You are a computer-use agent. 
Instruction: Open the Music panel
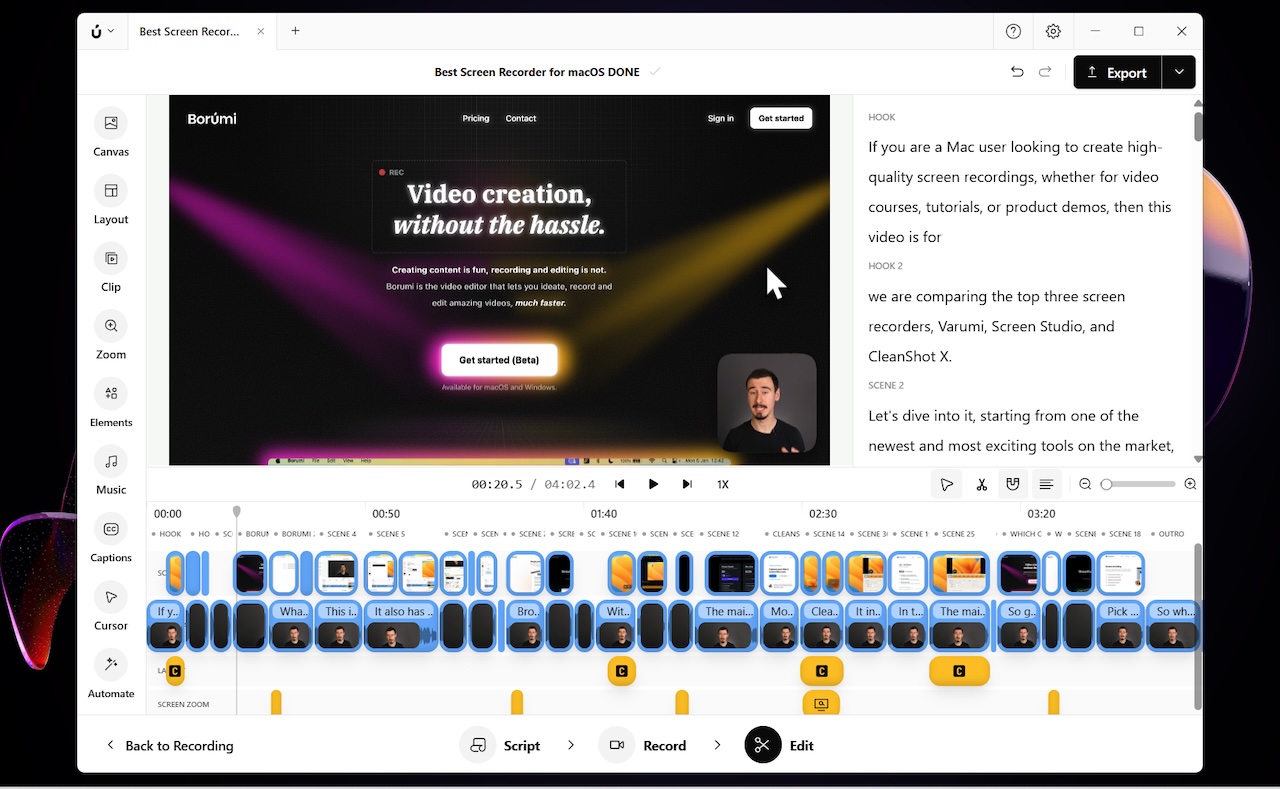point(111,470)
